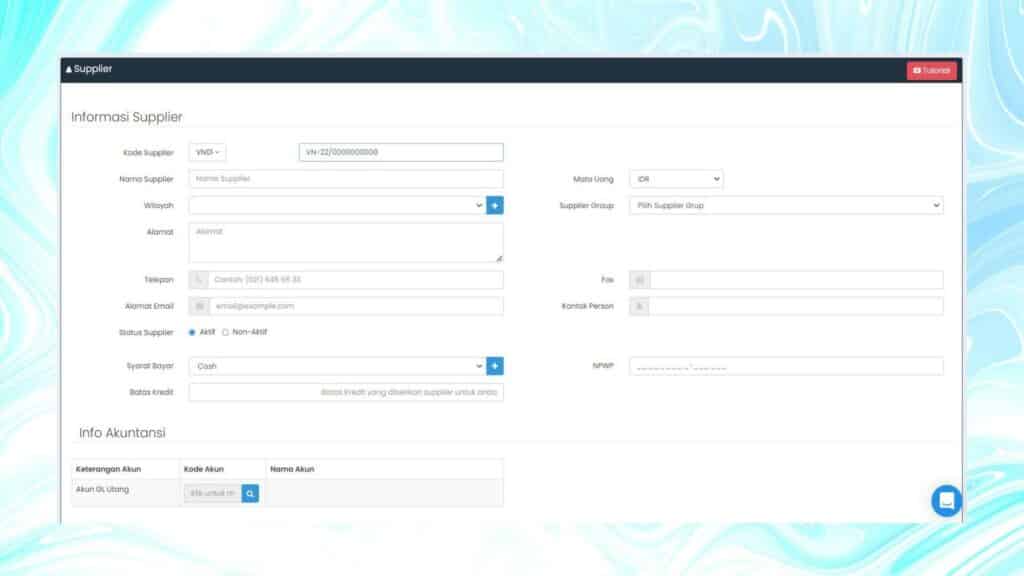Click the add new Syarat Bayar plus icon
Image resolution: width=1024 pixels, height=576 pixels.
click(495, 365)
